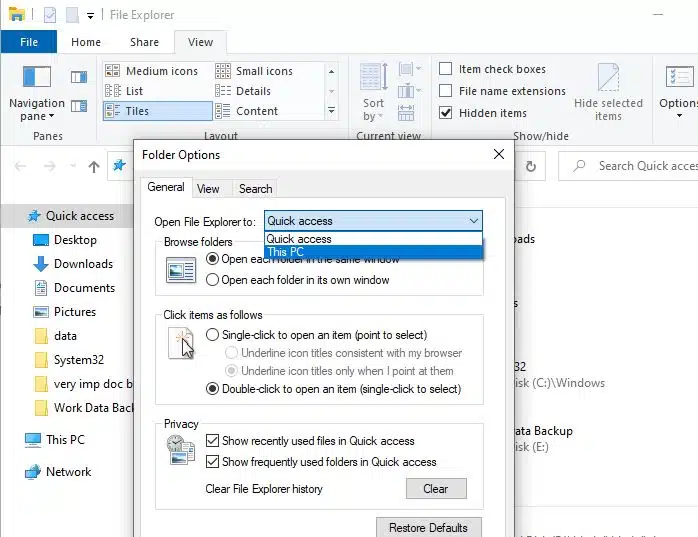Toggle Item check boxes checkbox
Viewport: 698px width, 537px height.
446,69
